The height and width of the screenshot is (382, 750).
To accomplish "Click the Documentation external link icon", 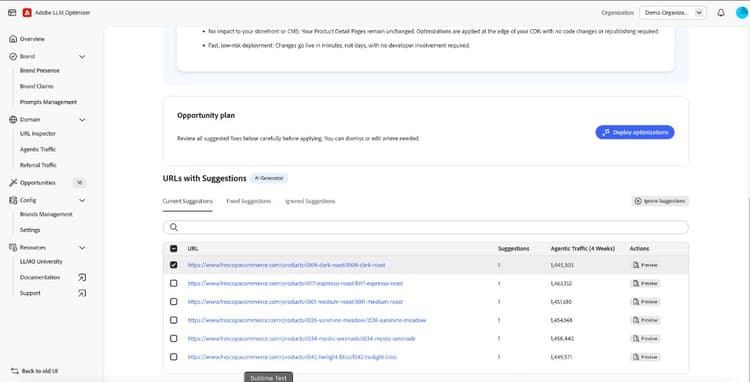I will pyautogui.click(x=82, y=277).
